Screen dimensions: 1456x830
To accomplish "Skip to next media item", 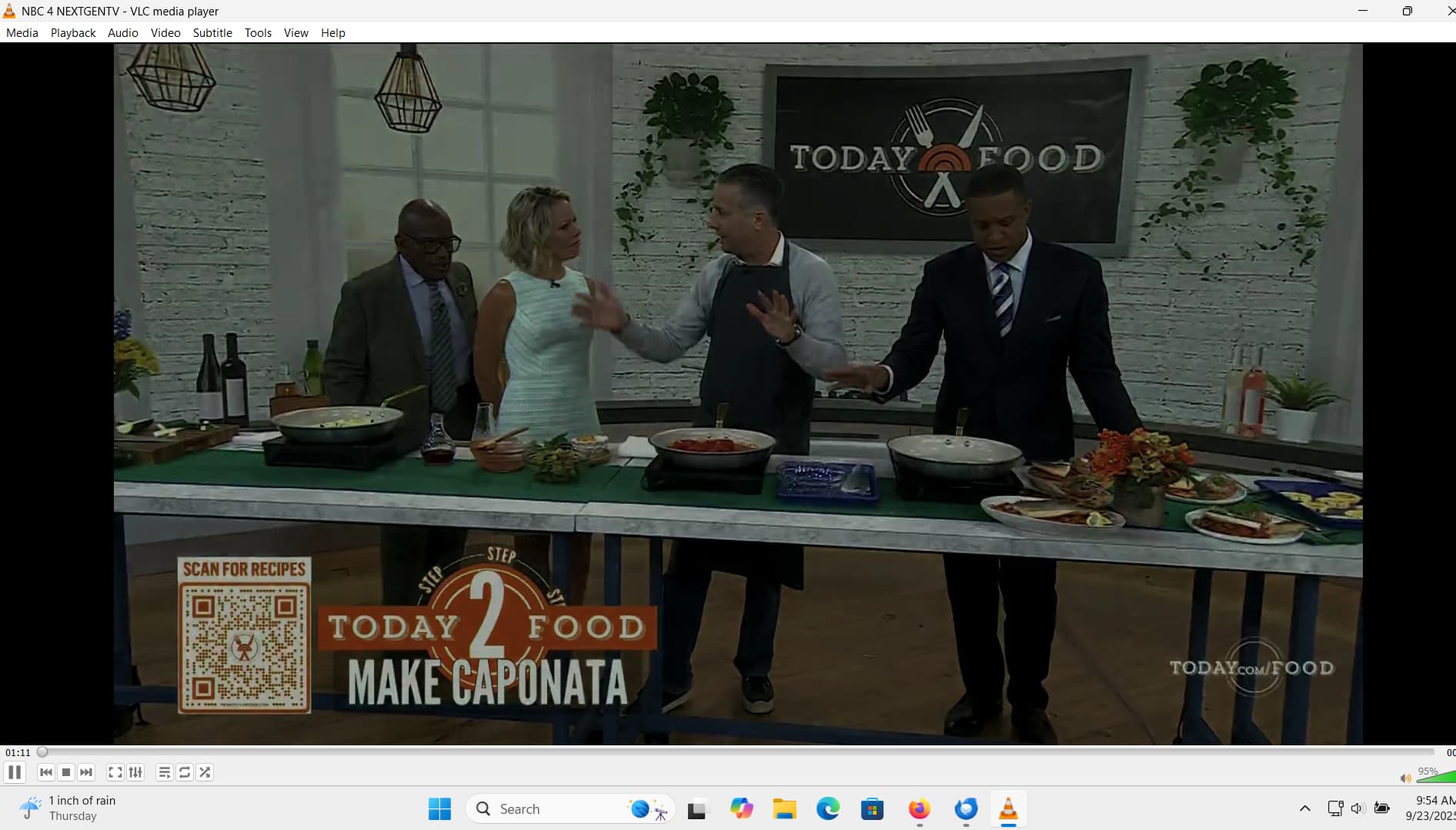I will [x=86, y=772].
